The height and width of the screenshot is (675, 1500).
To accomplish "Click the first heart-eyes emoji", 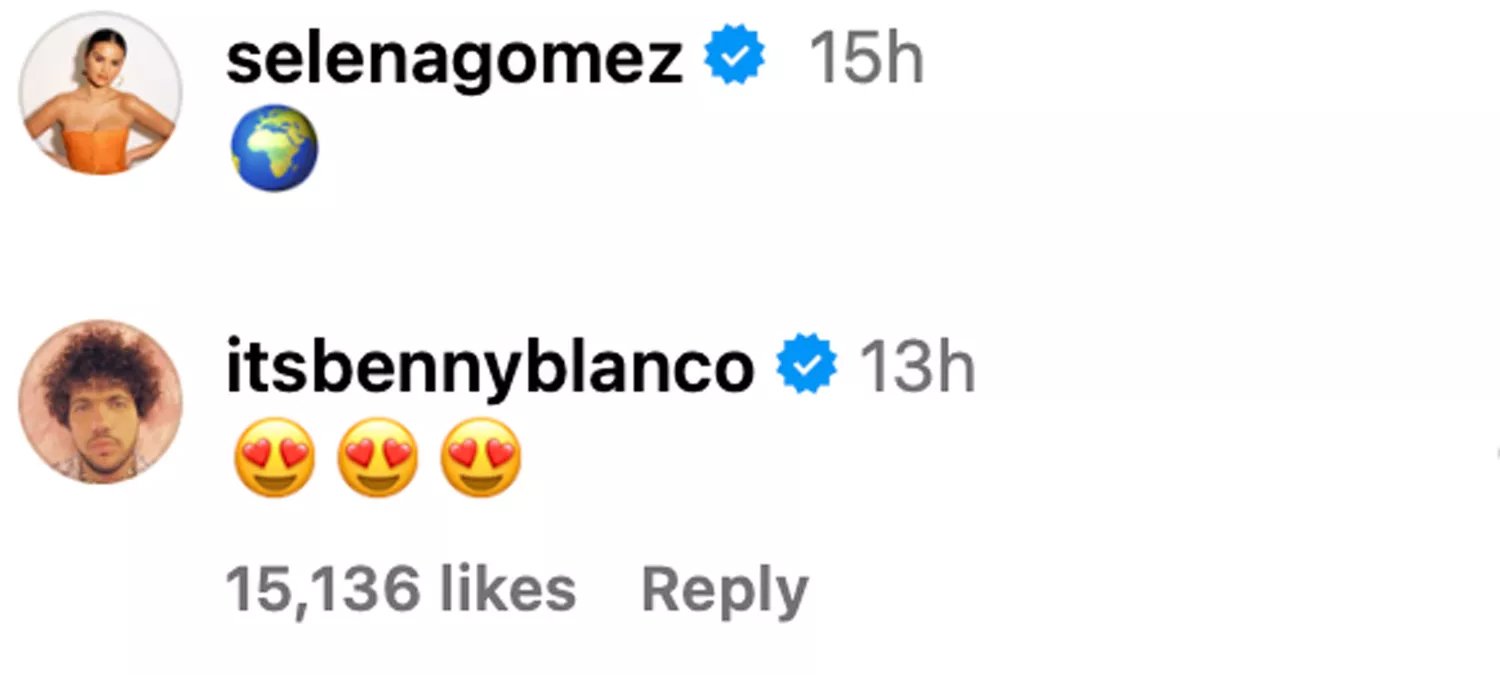I will pyautogui.click(x=274, y=457).
